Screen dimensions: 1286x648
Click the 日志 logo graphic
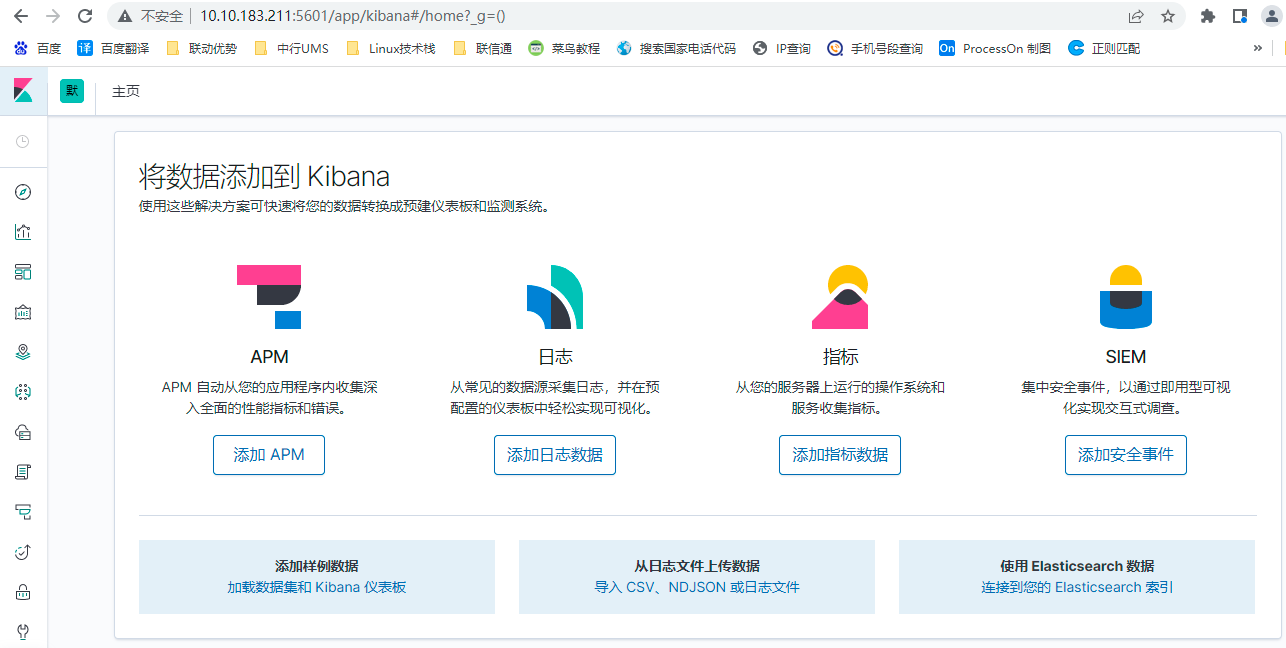click(x=555, y=297)
